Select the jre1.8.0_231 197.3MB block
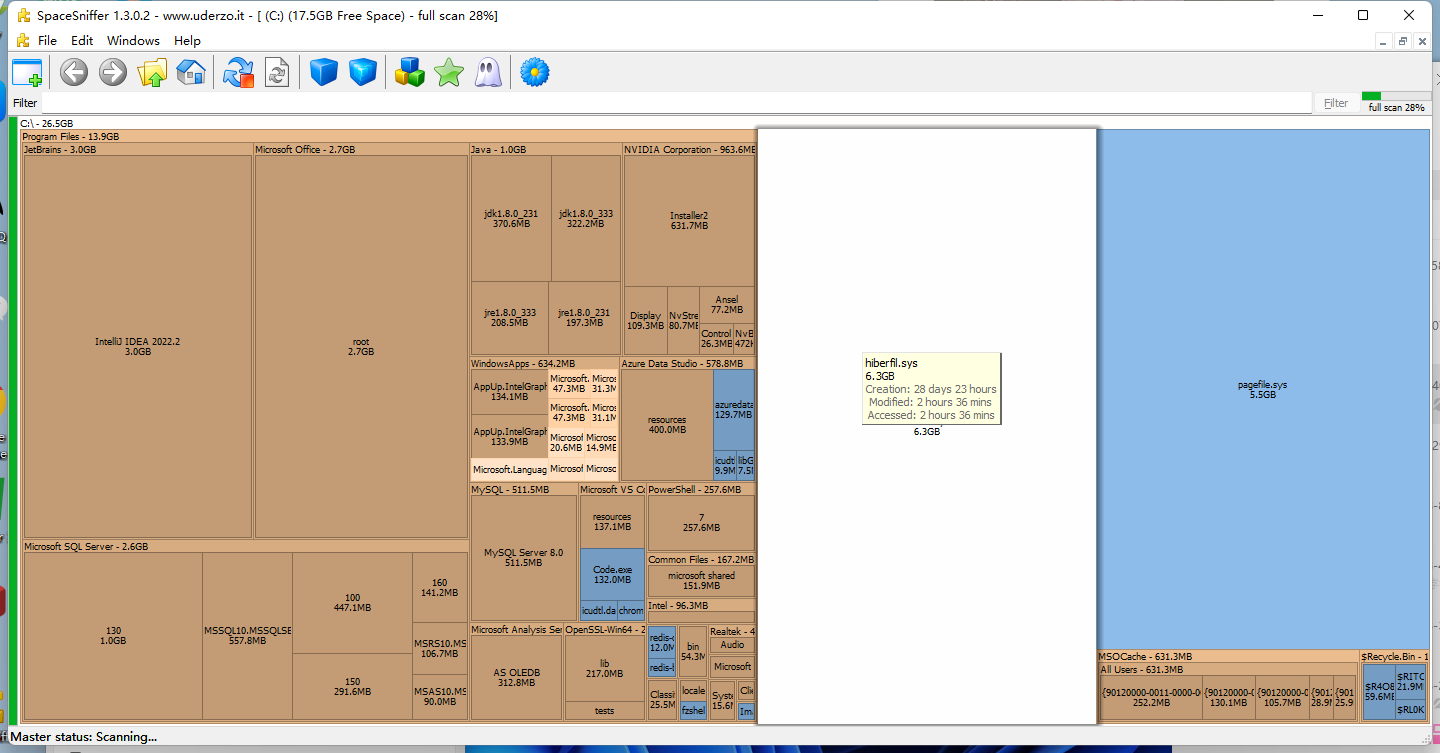Screen dimensions: 1440x753 pyautogui.click(x=585, y=318)
